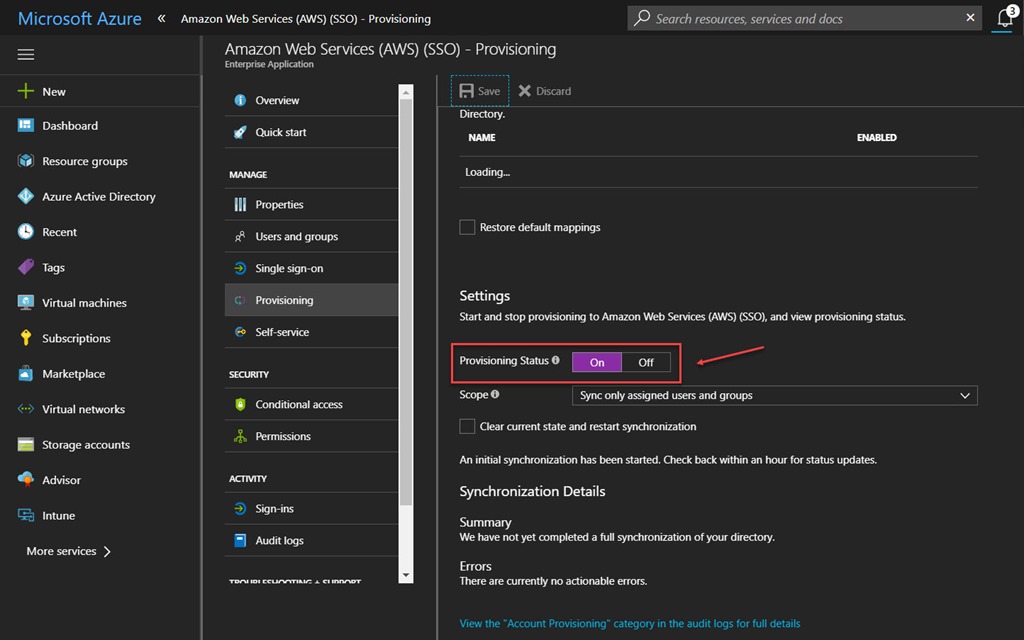The width and height of the screenshot is (1024, 640).
Task: Open Conditional access item
Action: click(x=312, y=404)
